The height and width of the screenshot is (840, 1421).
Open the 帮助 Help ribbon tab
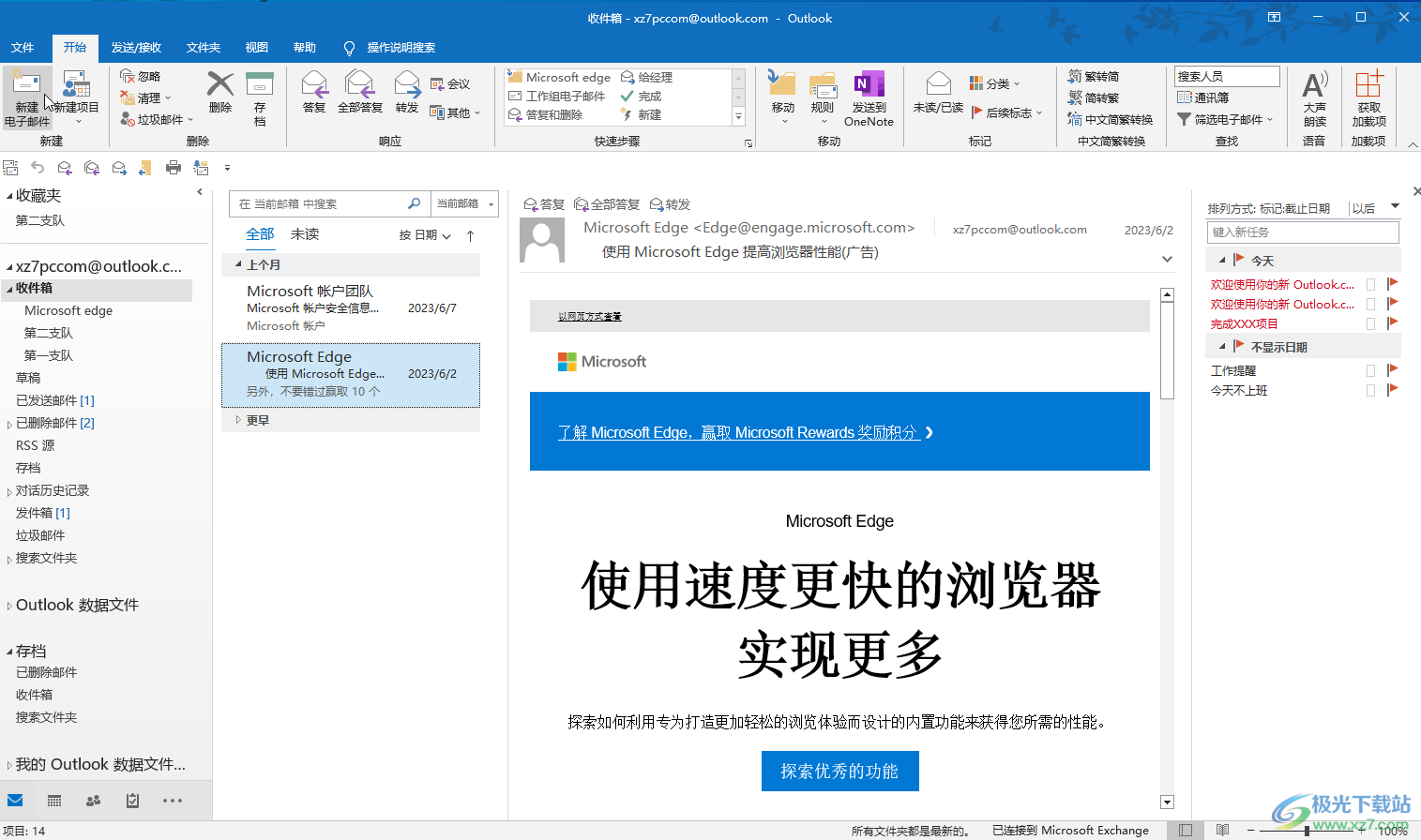tap(304, 48)
